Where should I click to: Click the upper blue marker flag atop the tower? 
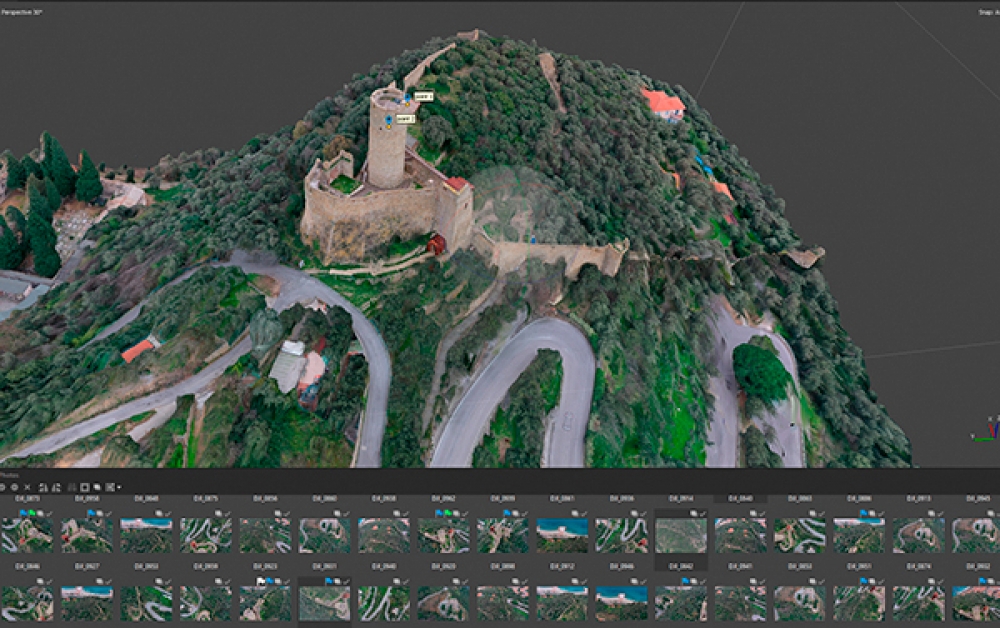408,99
